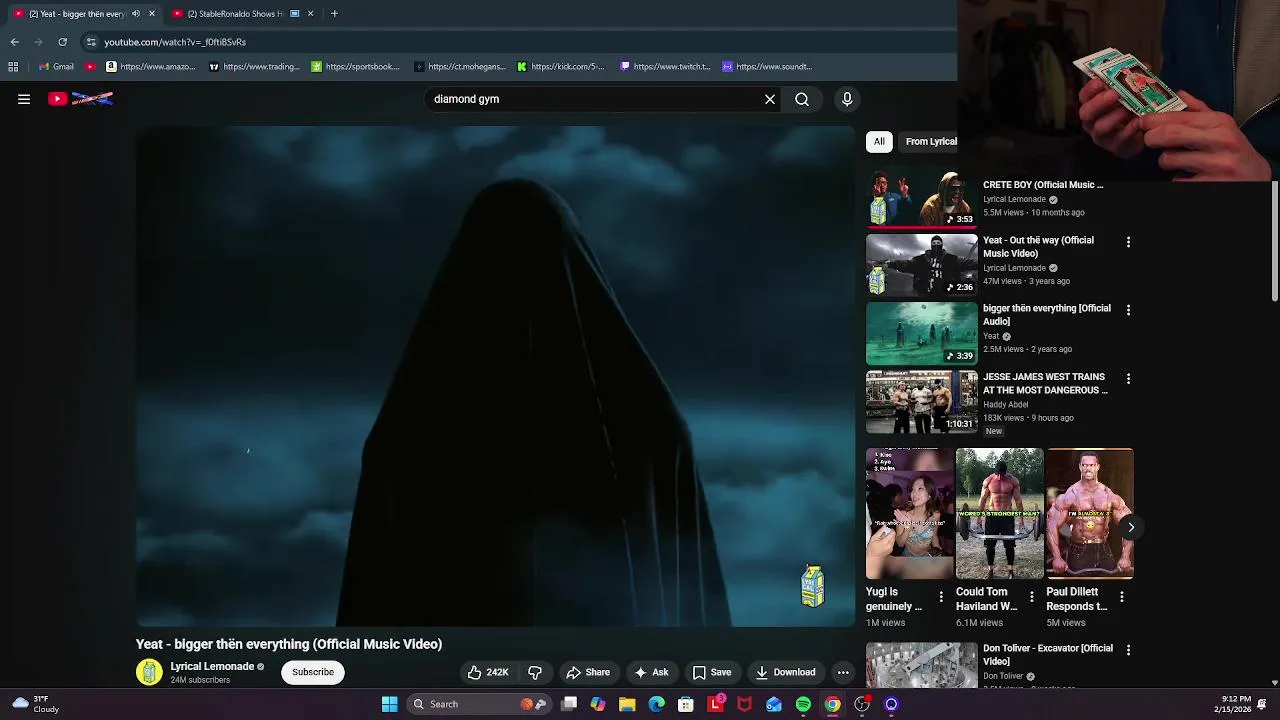Open more actions ellipsis under the video
This screenshot has width=1280, height=720.
coord(843,672)
